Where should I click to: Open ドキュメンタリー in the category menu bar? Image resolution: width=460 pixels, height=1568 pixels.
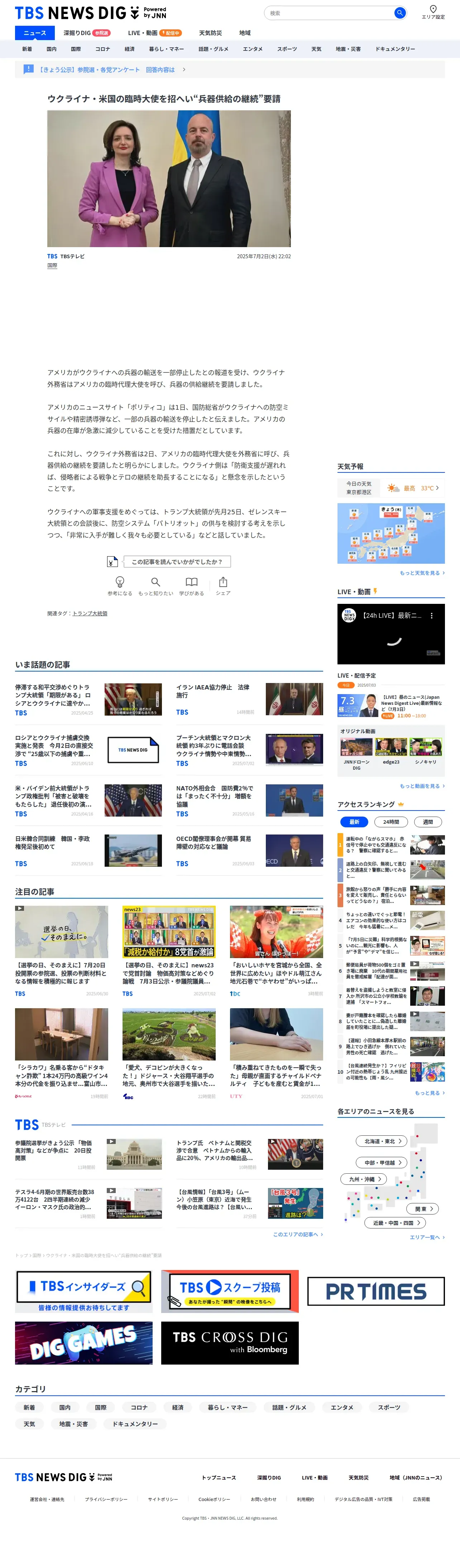pos(395,49)
